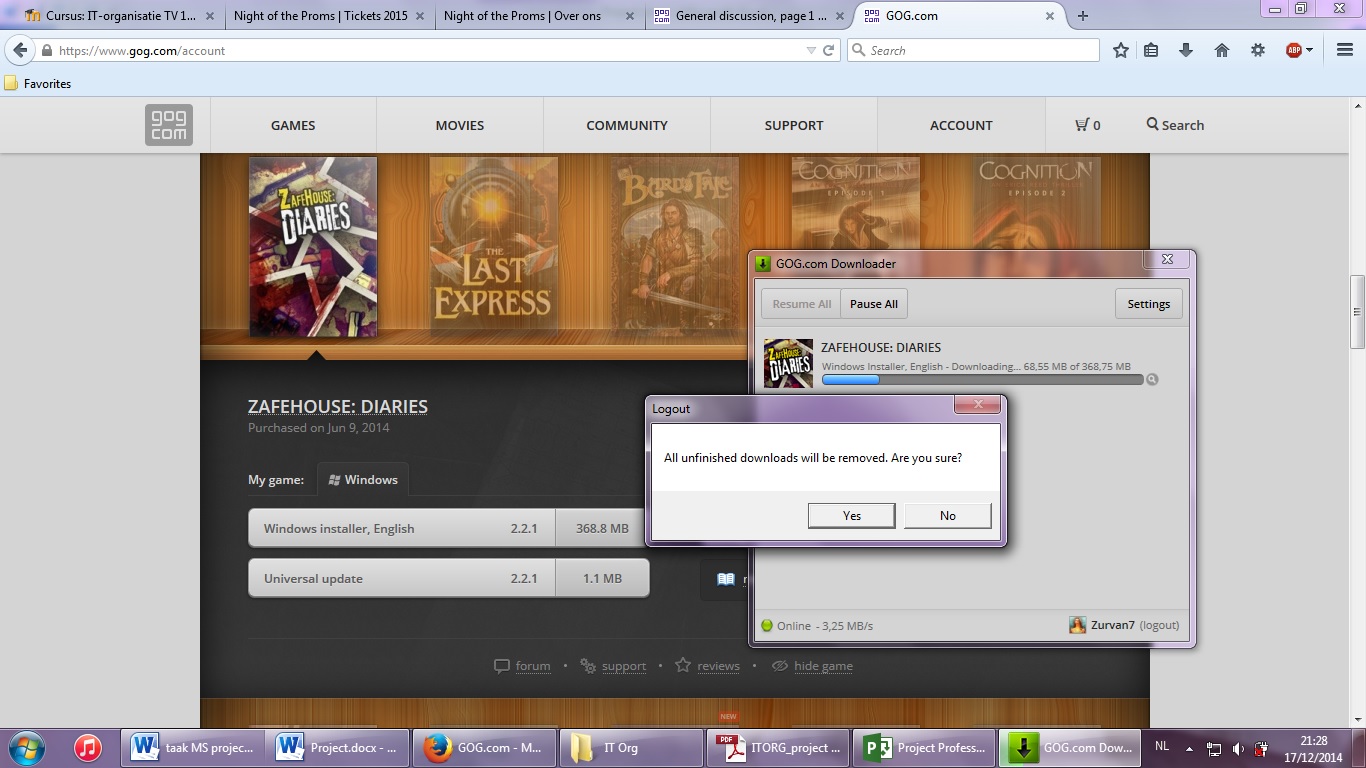Select The Bard's Tale cover on shelf
The height and width of the screenshot is (768, 1366).
pyautogui.click(x=675, y=247)
